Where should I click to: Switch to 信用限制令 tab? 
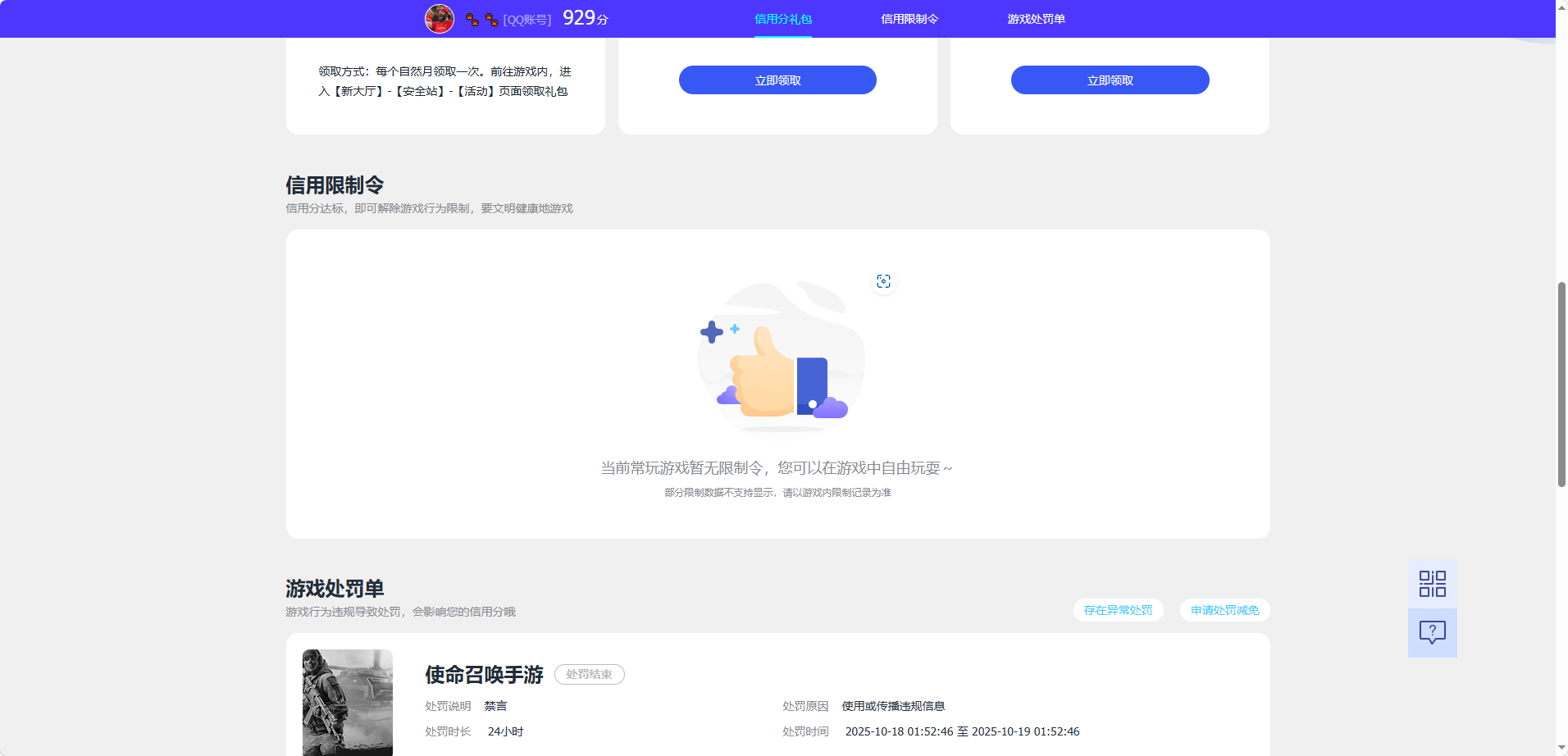tap(909, 19)
